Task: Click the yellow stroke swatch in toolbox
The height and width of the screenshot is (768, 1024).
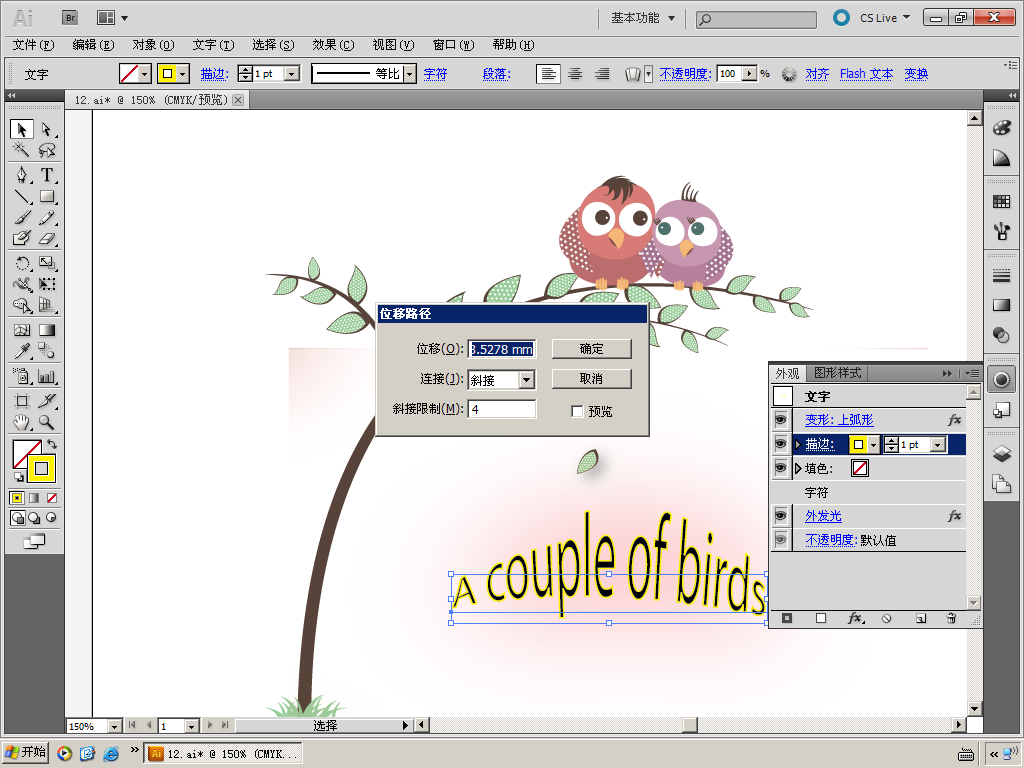Action: tap(42, 468)
